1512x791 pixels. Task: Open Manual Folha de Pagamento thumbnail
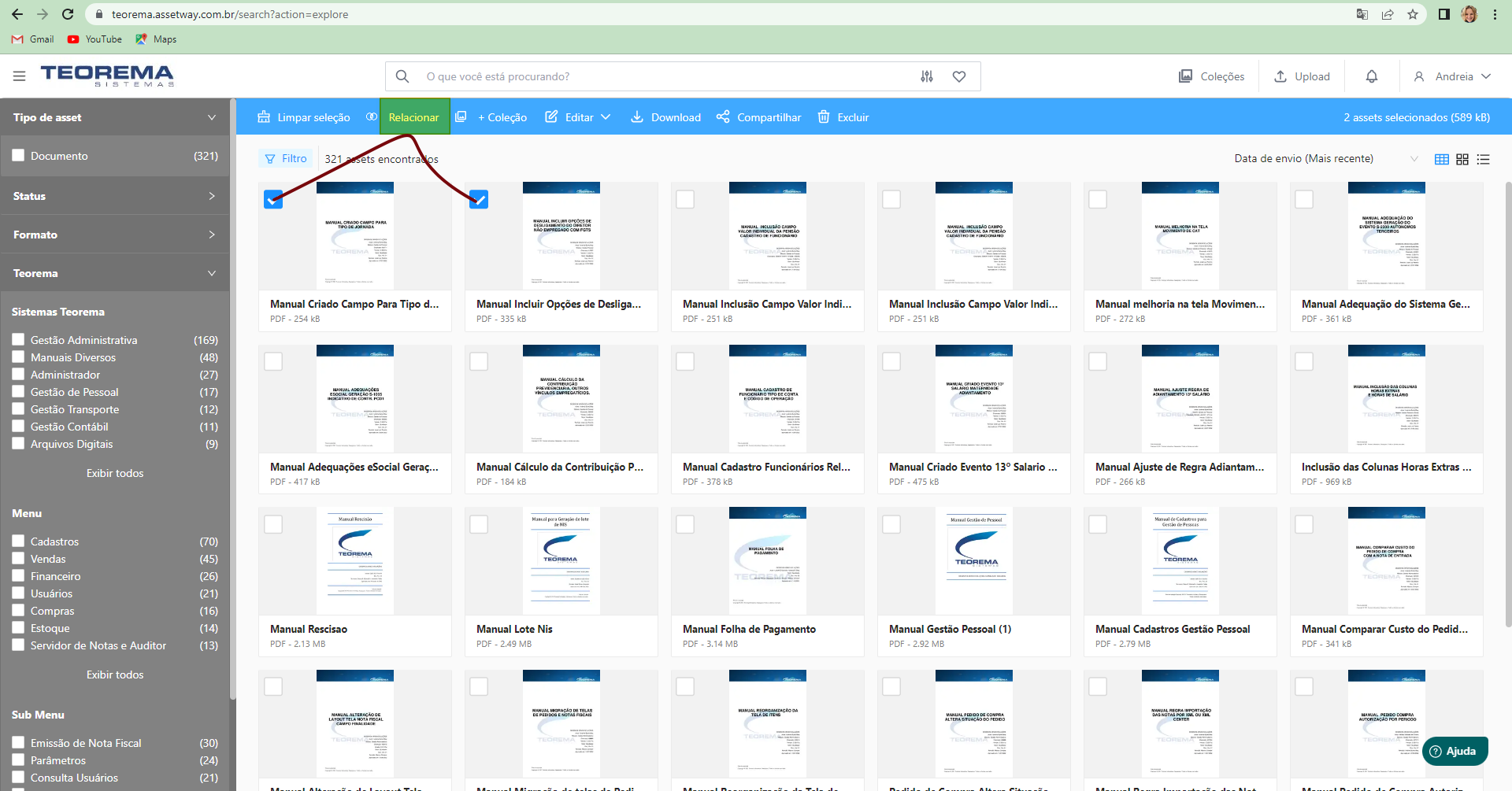coord(768,560)
